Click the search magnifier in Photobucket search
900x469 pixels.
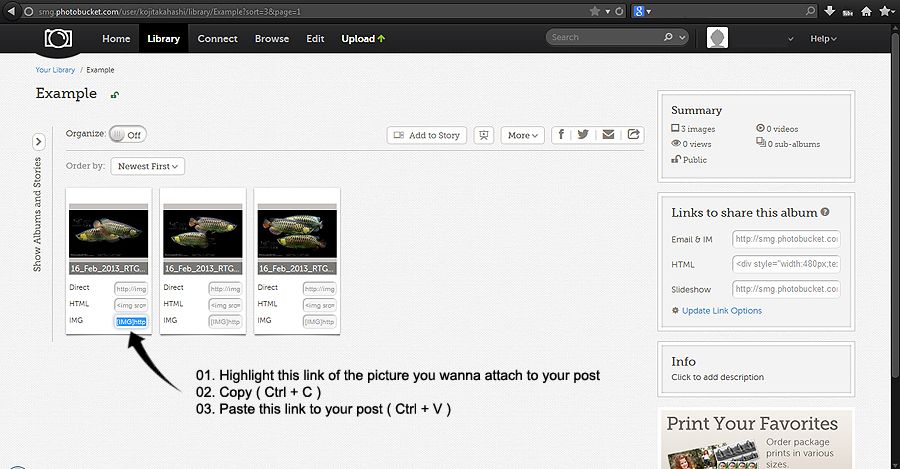pos(668,37)
